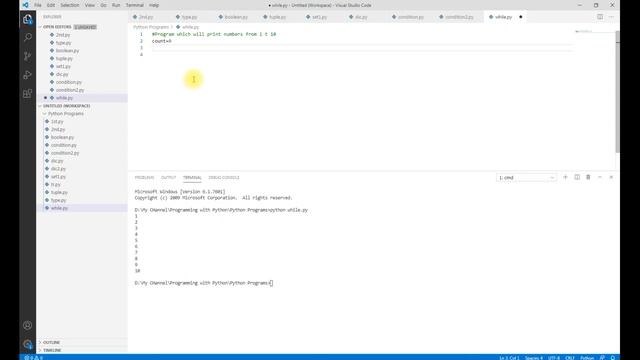The image size is (640, 360).
Task: Switch to the condition2.py editor tab
Action: pos(456,17)
